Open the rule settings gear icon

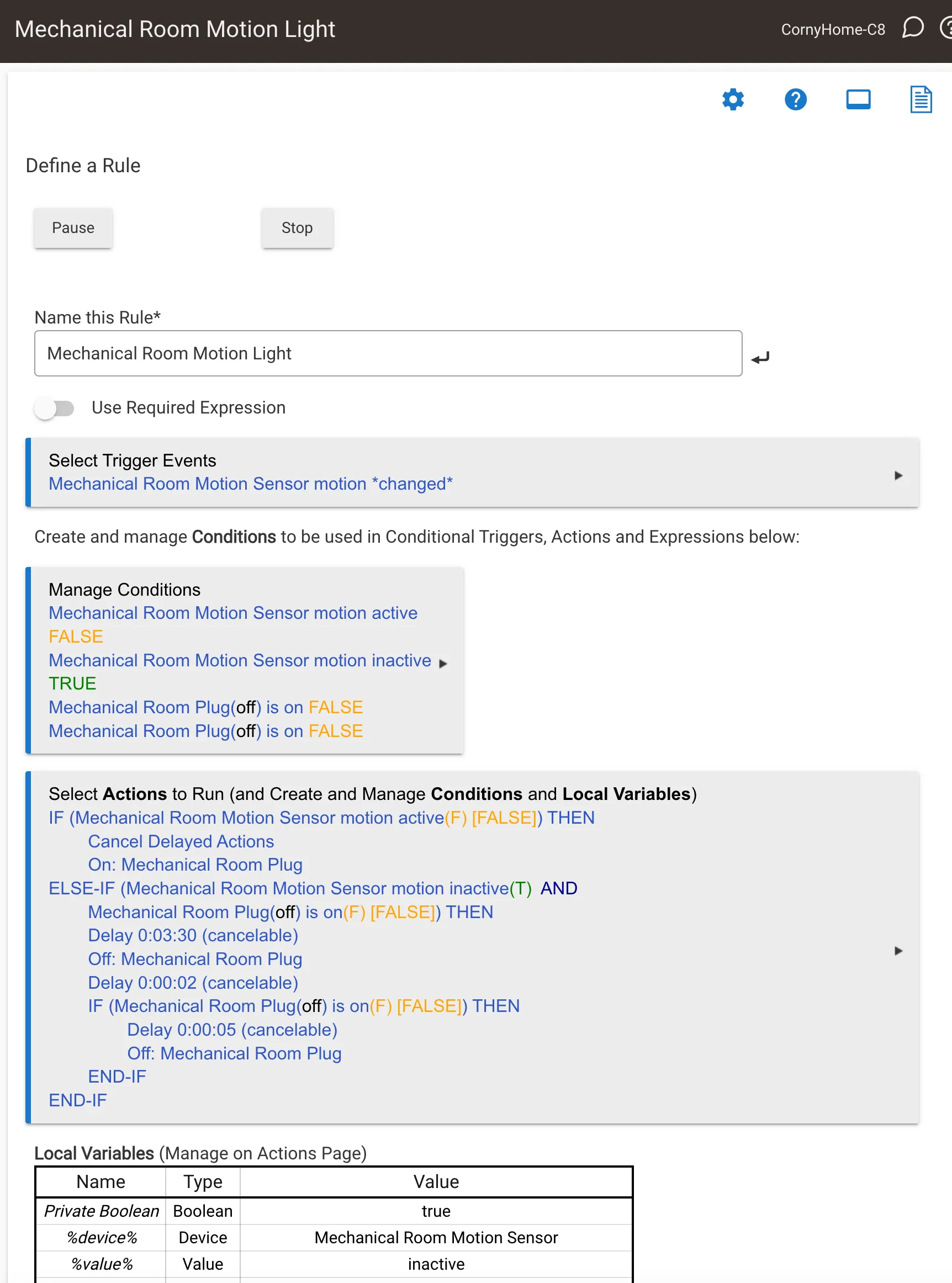(733, 100)
